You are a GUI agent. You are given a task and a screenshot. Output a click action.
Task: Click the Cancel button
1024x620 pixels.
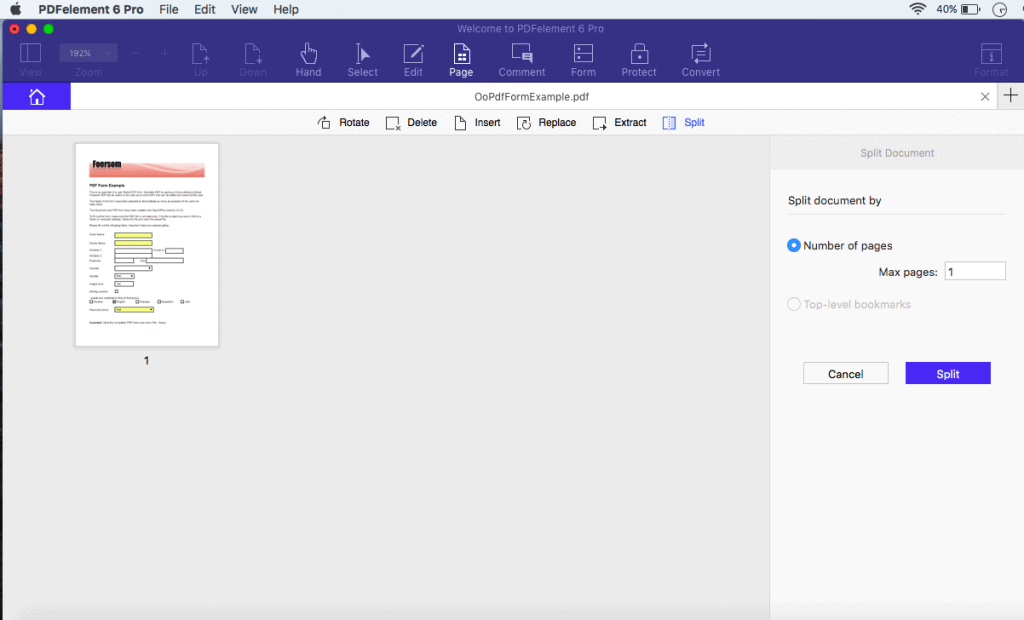845,373
